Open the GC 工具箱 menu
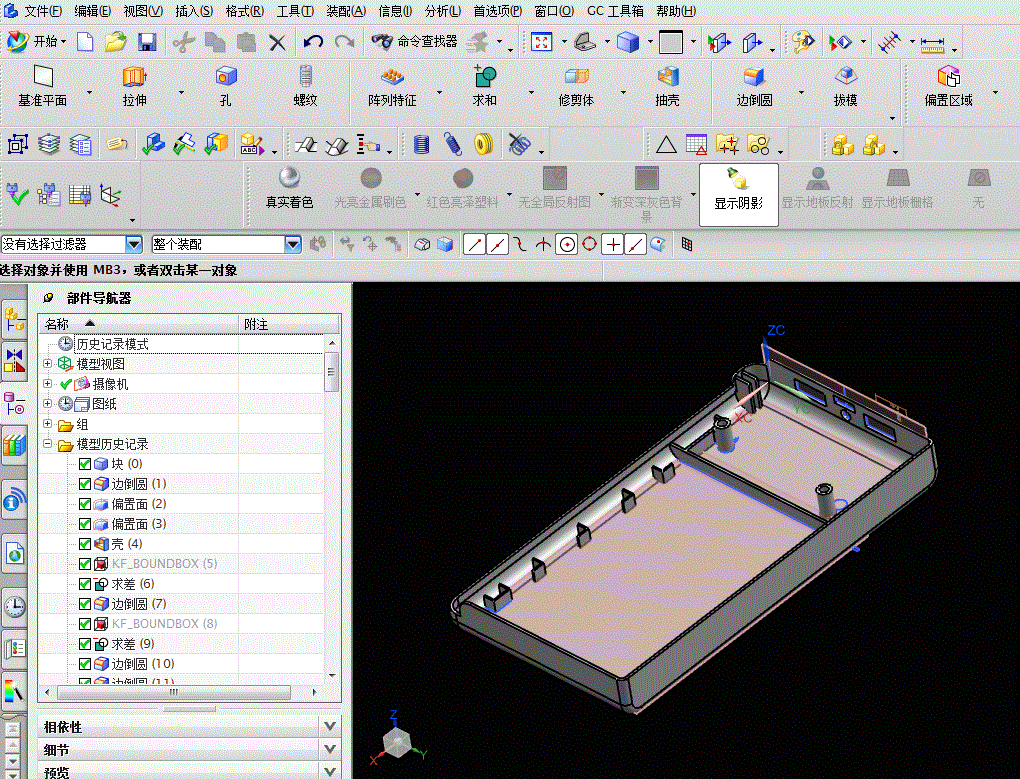Screen dimensions: 1020x779 [x=615, y=11]
